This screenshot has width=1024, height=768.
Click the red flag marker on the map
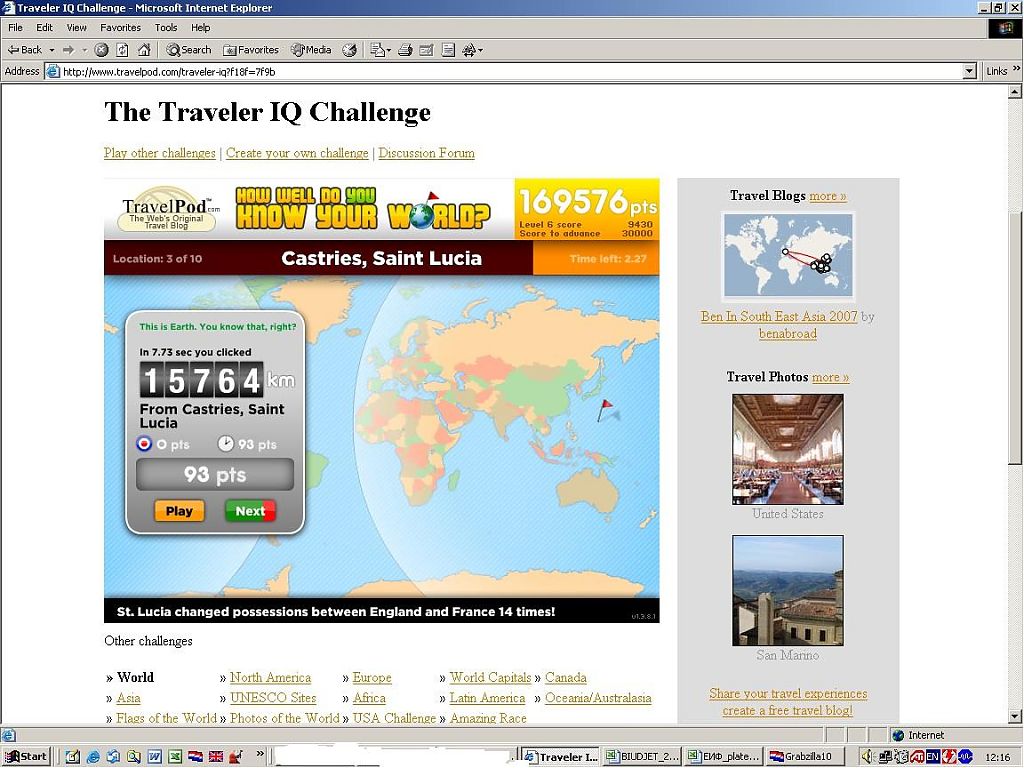(604, 409)
